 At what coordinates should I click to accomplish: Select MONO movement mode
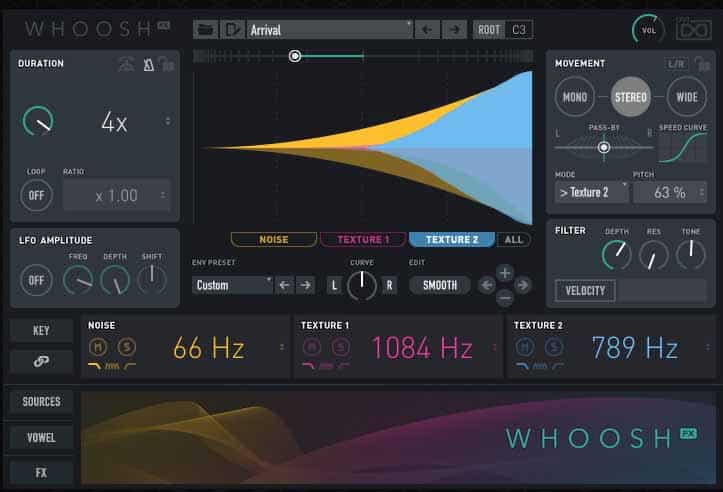click(575, 97)
